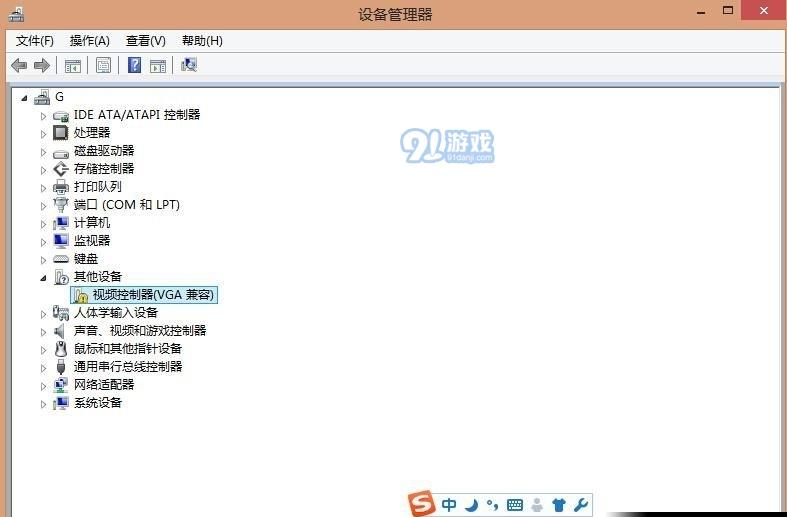Open the 帮助(H) menu

pos(202,41)
